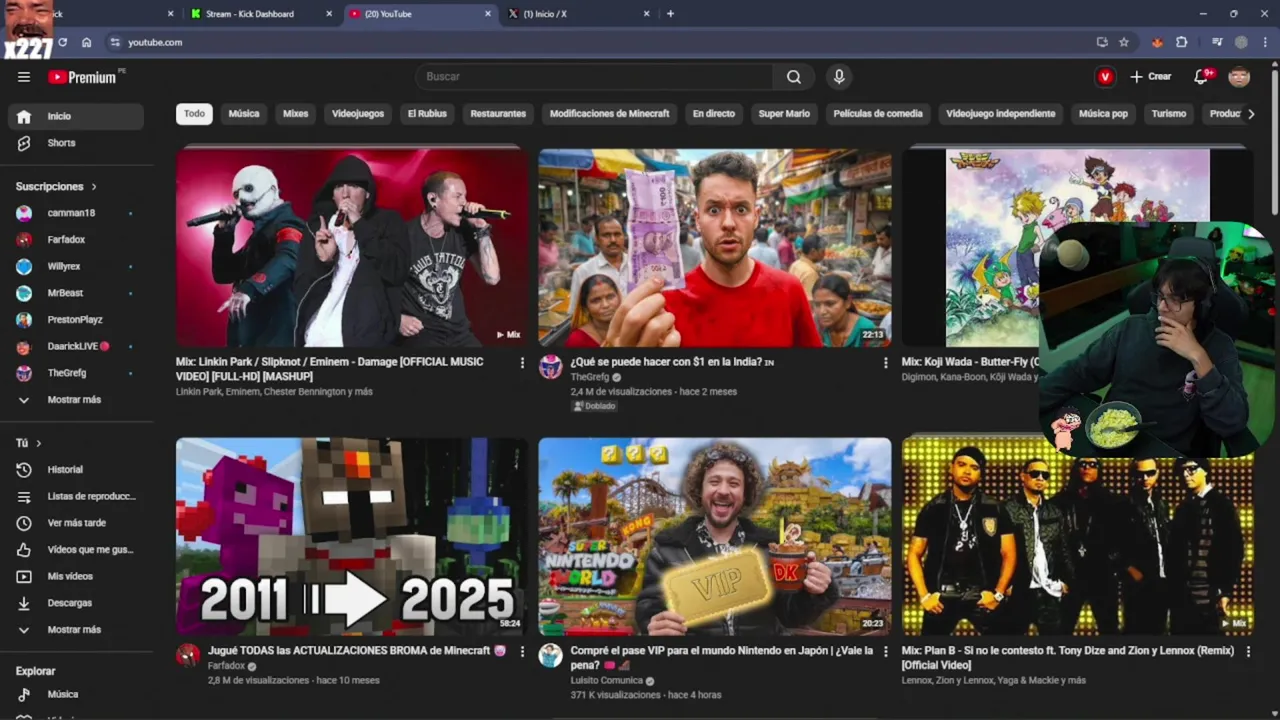The image size is (1280, 720).
Task: Click the browser home button
Action: 87,42
